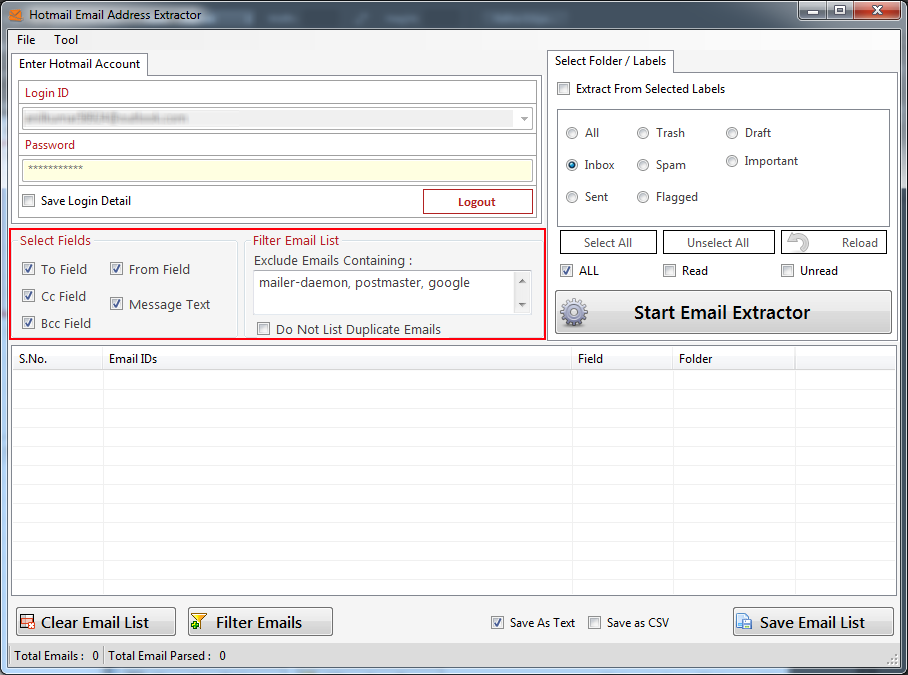Screen dimensions: 908x675
Task: Toggle the Bcc Field checkbox
Action: (28, 322)
